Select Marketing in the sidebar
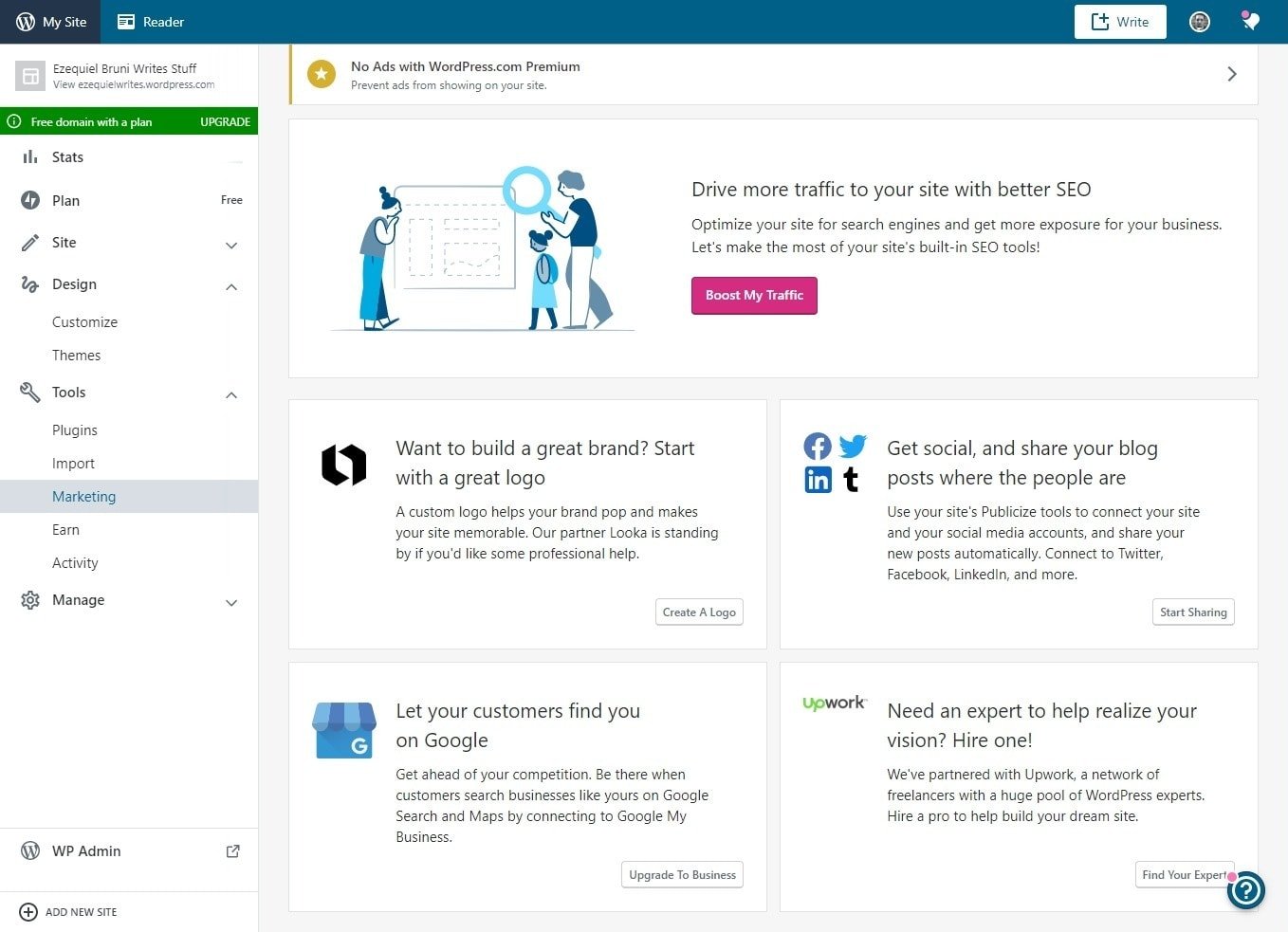The image size is (1288, 932). pos(129,497)
